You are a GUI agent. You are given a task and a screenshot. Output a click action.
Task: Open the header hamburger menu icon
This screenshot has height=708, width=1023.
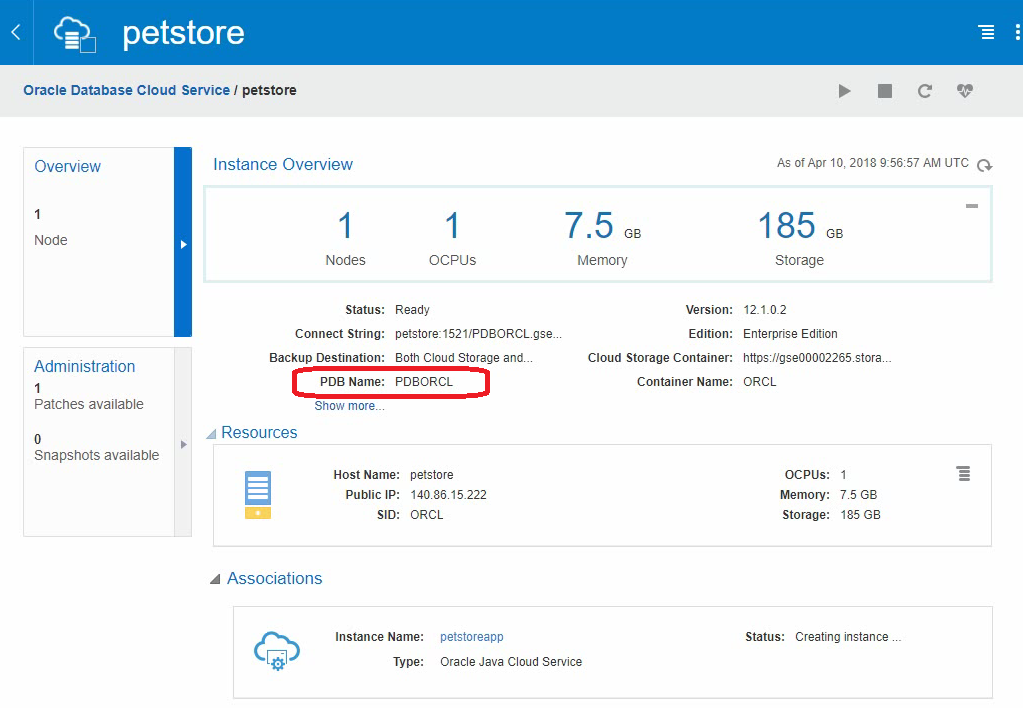[x=987, y=32]
